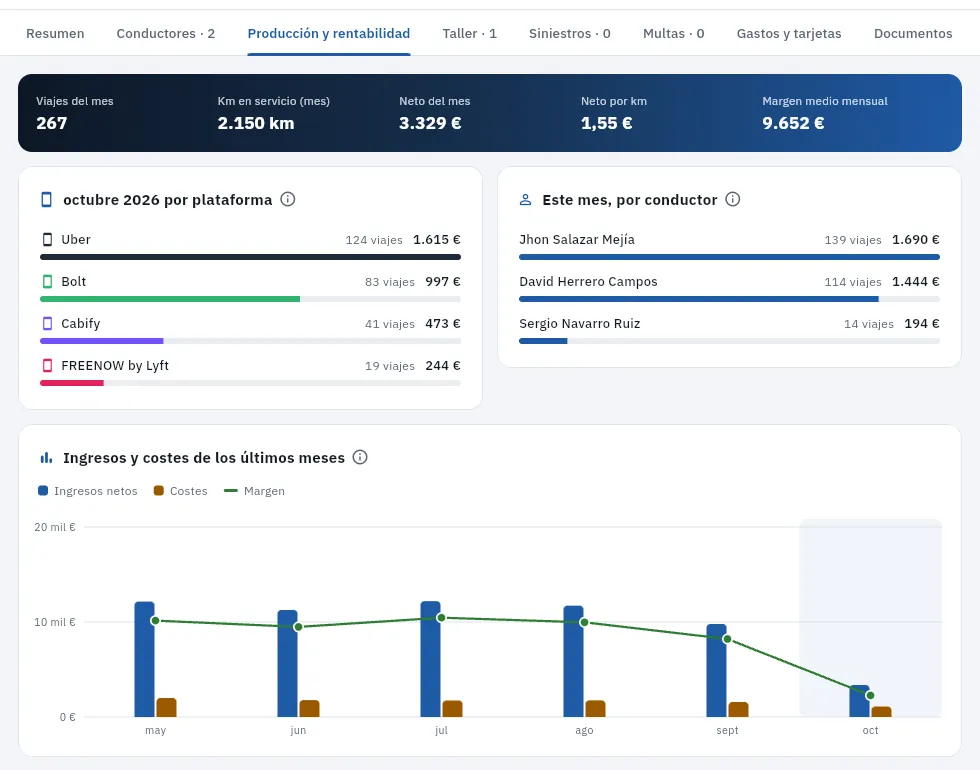Click the Bolt green progress bar
The image size is (980, 770).
coord(170,299)
